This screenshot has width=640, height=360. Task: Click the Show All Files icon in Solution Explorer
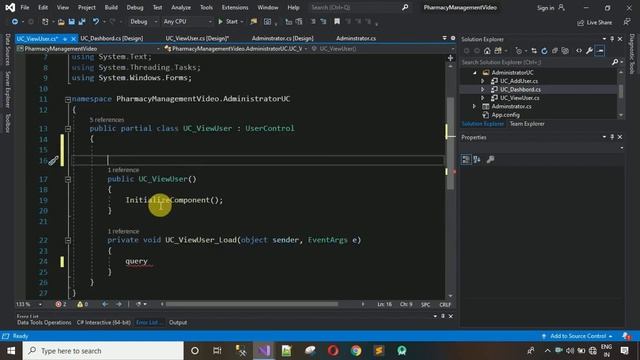[x=565, y=51]
